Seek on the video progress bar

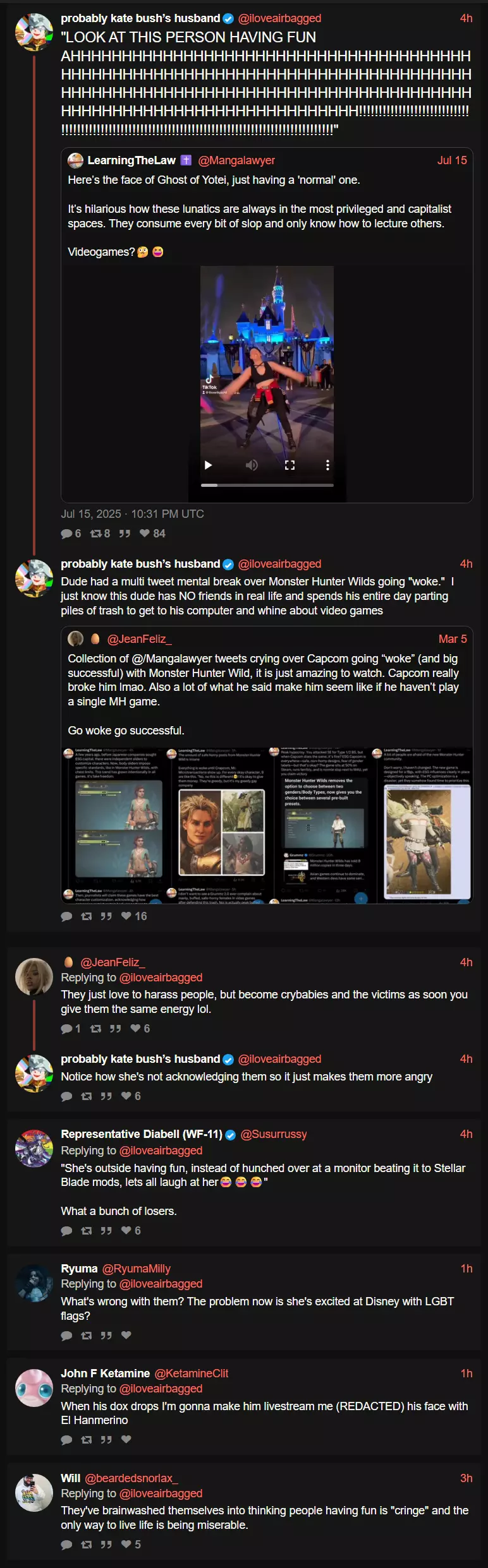[267, 485]
